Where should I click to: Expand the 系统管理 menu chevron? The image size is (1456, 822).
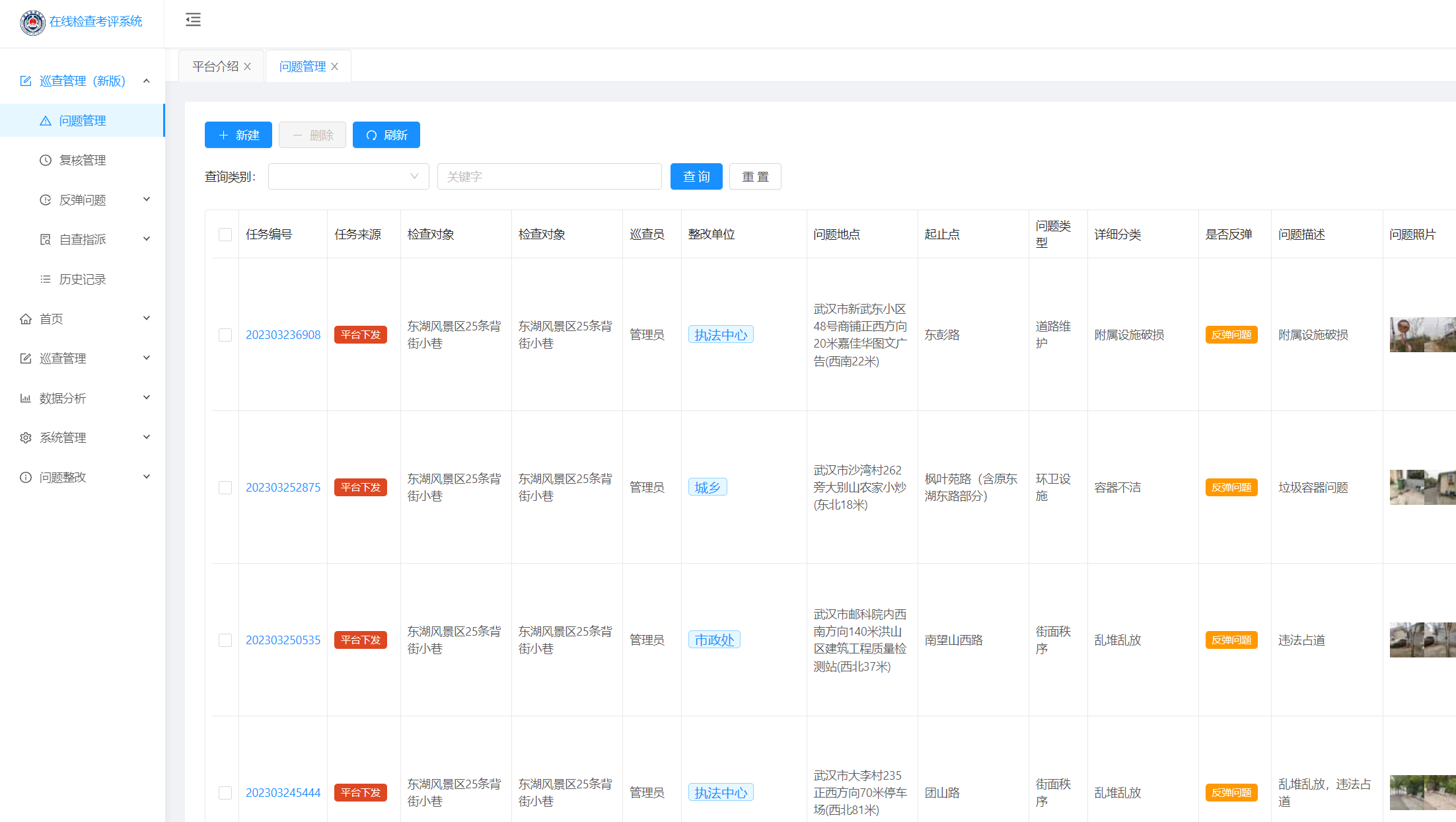point(147,437)
